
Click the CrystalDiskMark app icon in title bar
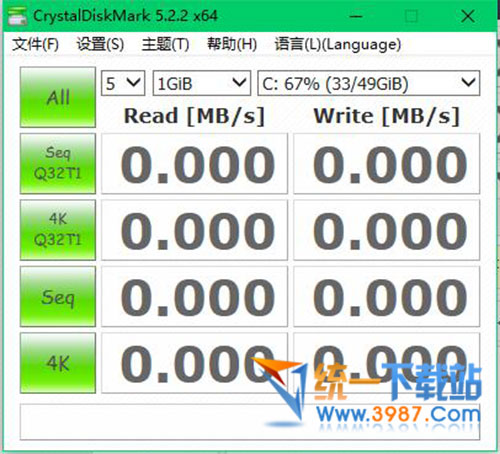click(17, 16)
